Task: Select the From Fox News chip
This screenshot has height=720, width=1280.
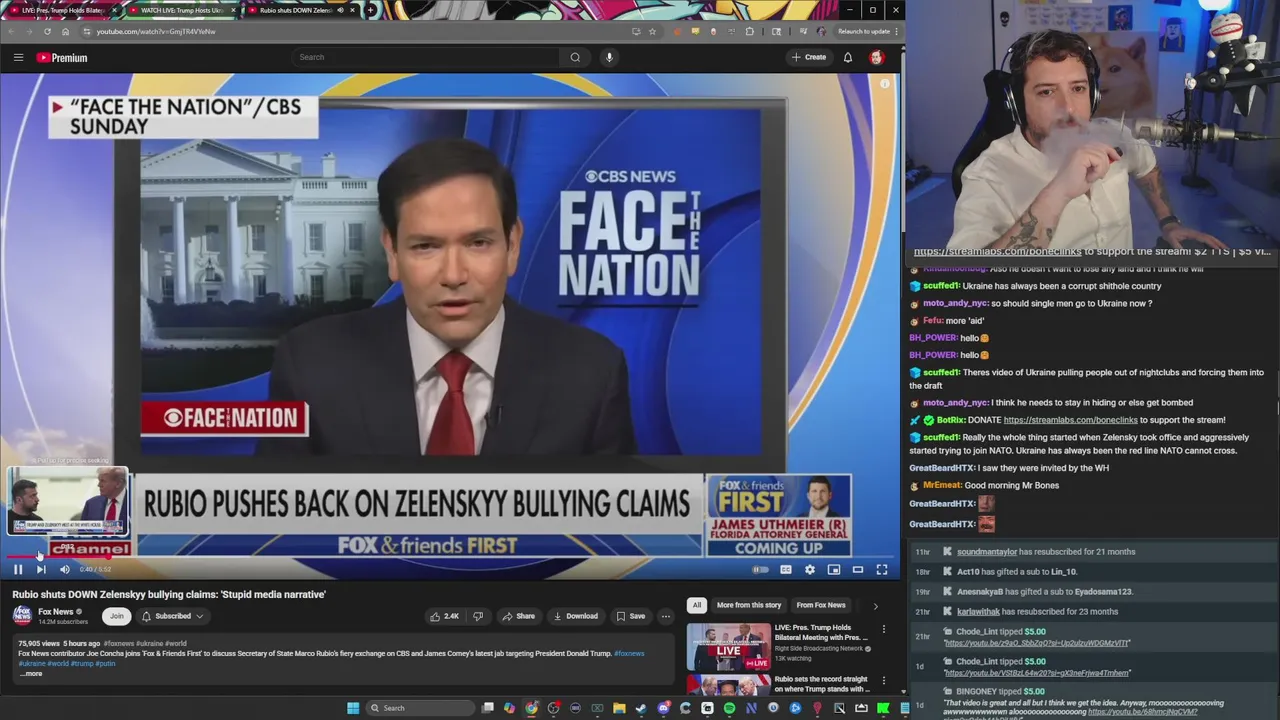Action: tap(821, 605)
